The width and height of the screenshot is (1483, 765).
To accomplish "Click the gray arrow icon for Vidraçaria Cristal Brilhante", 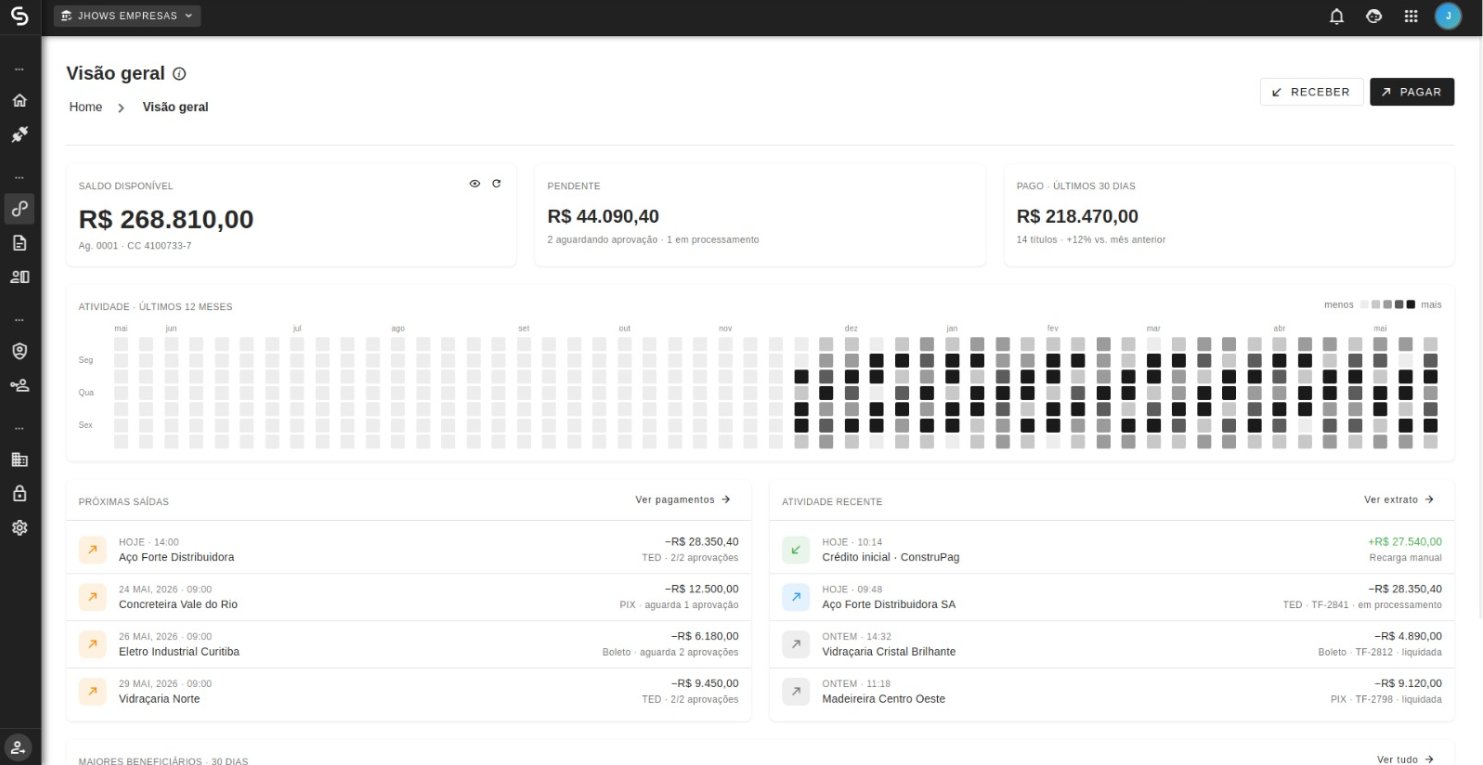I will (796, 644).
